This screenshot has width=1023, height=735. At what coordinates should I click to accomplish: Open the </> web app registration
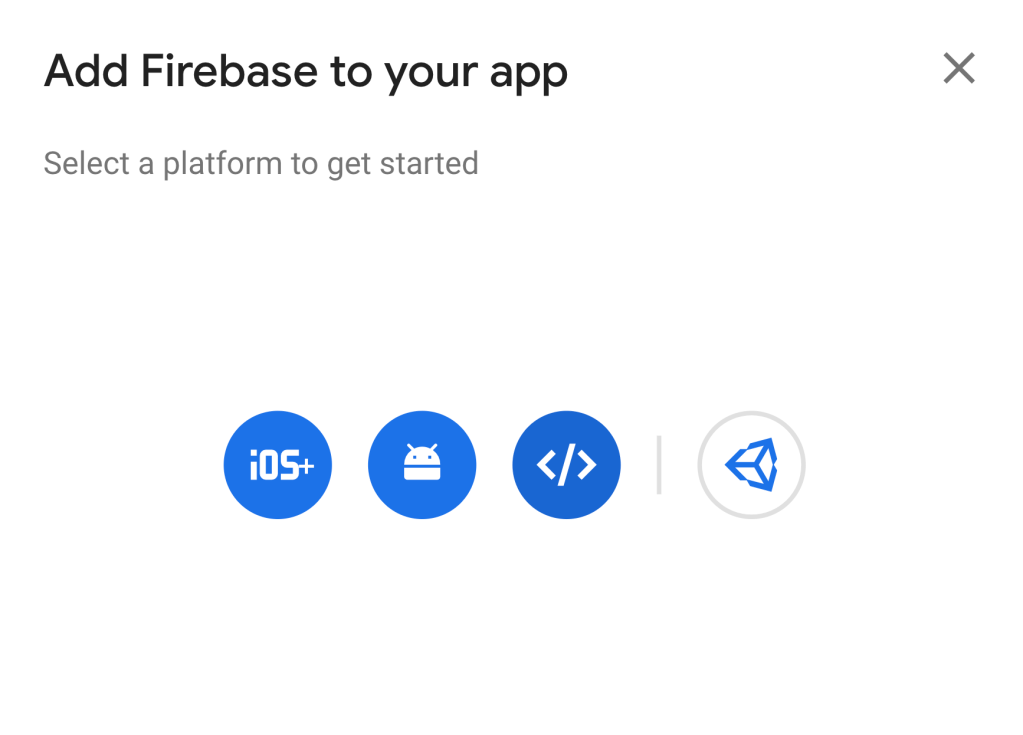tap(566, 465)
